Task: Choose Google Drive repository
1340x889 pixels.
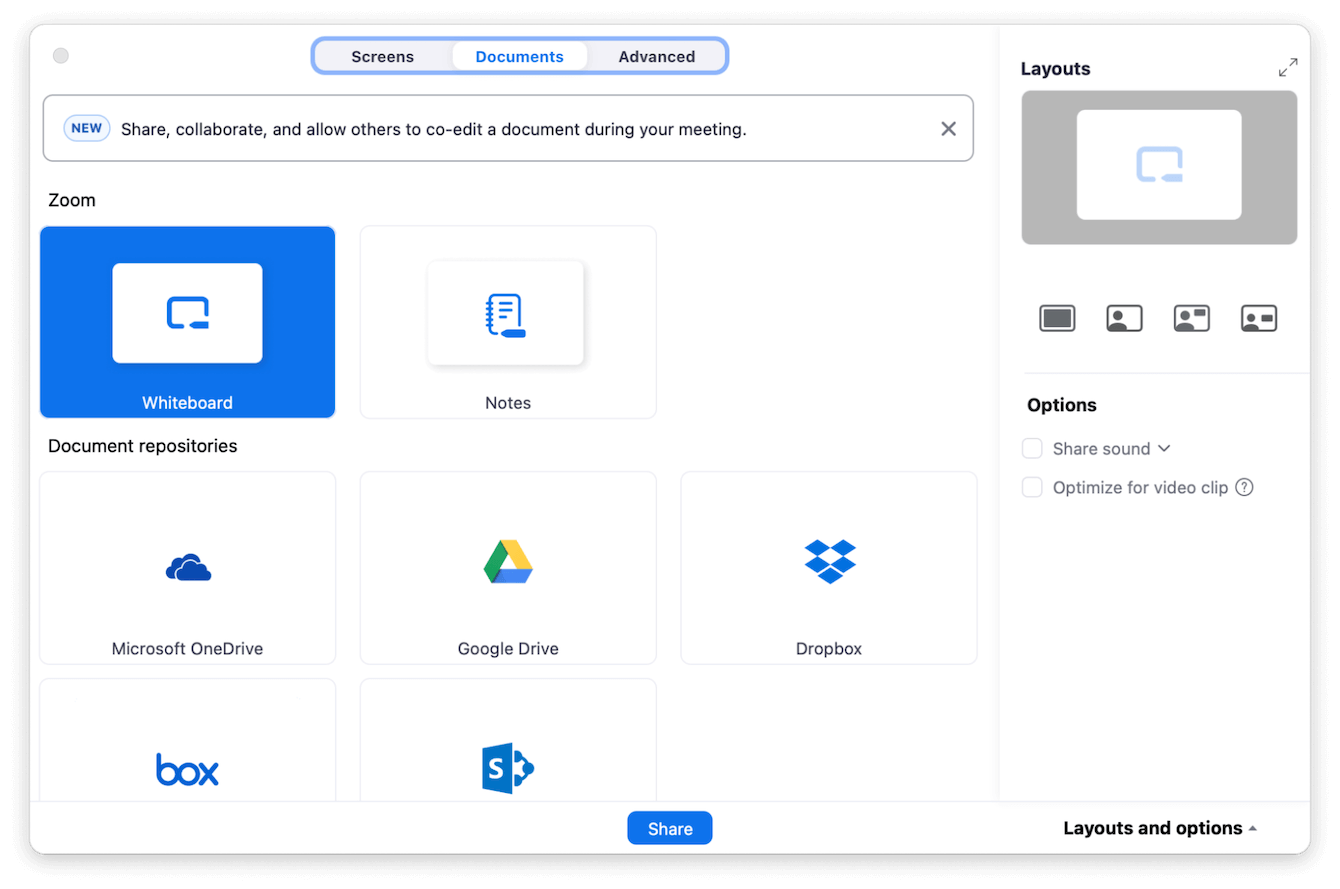Action: (x=507, y=567)
